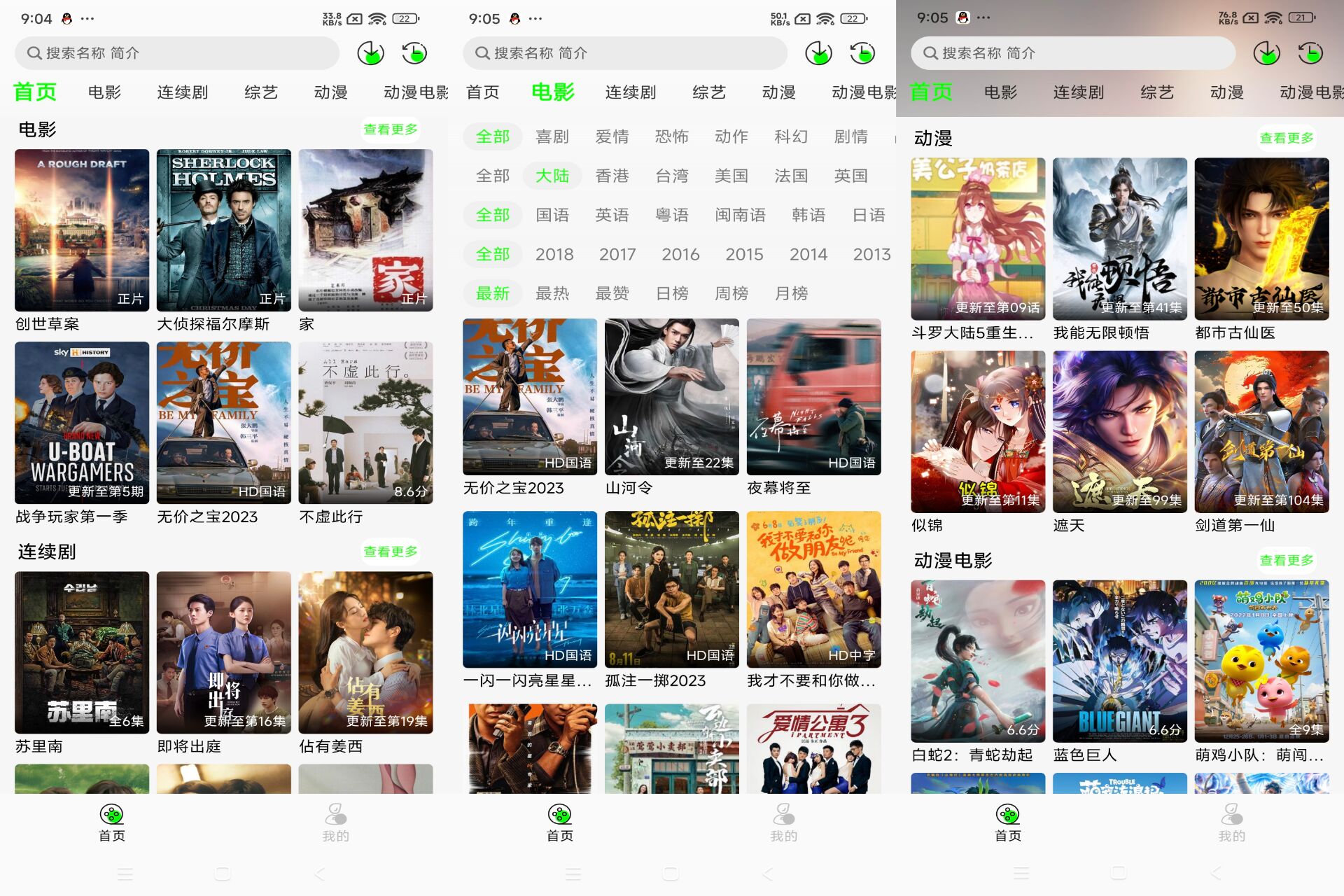
Task: Tap Android back button in left screen
Action: point(320,874)
